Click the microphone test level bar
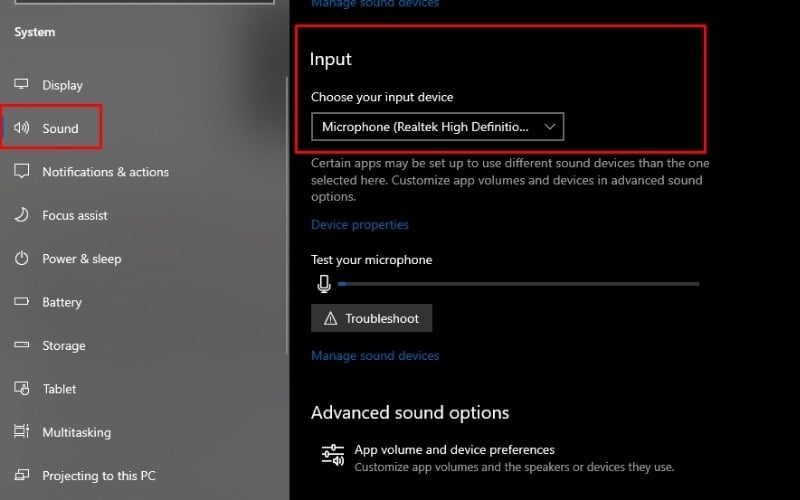This screenshot has height=500, width=800. [x=518, y=284]
